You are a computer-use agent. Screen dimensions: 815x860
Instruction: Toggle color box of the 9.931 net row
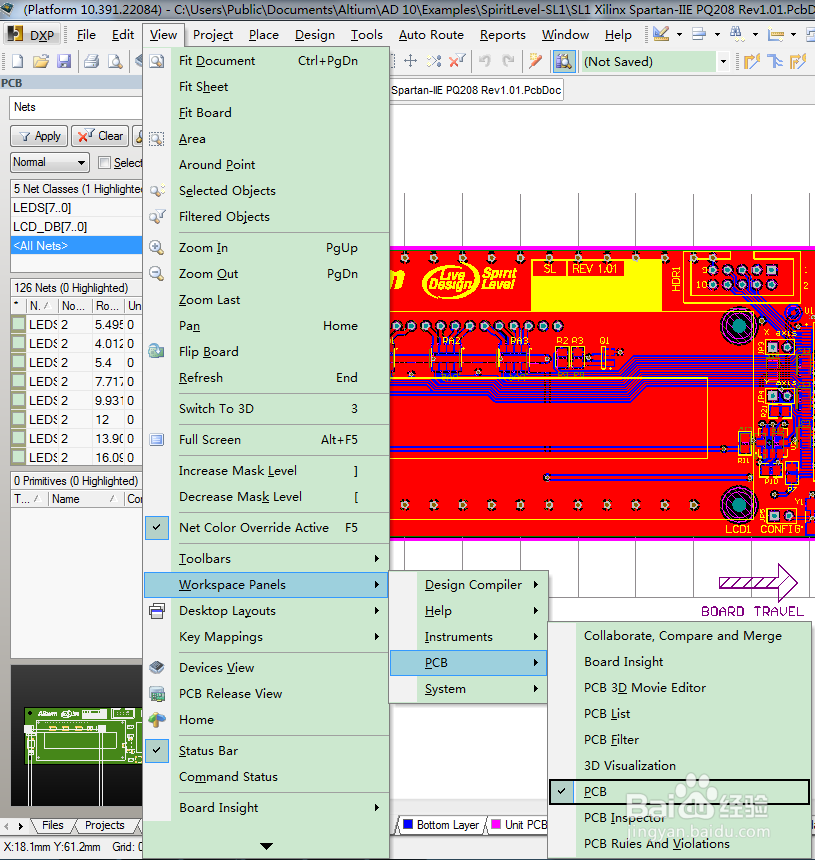[19, 400]
